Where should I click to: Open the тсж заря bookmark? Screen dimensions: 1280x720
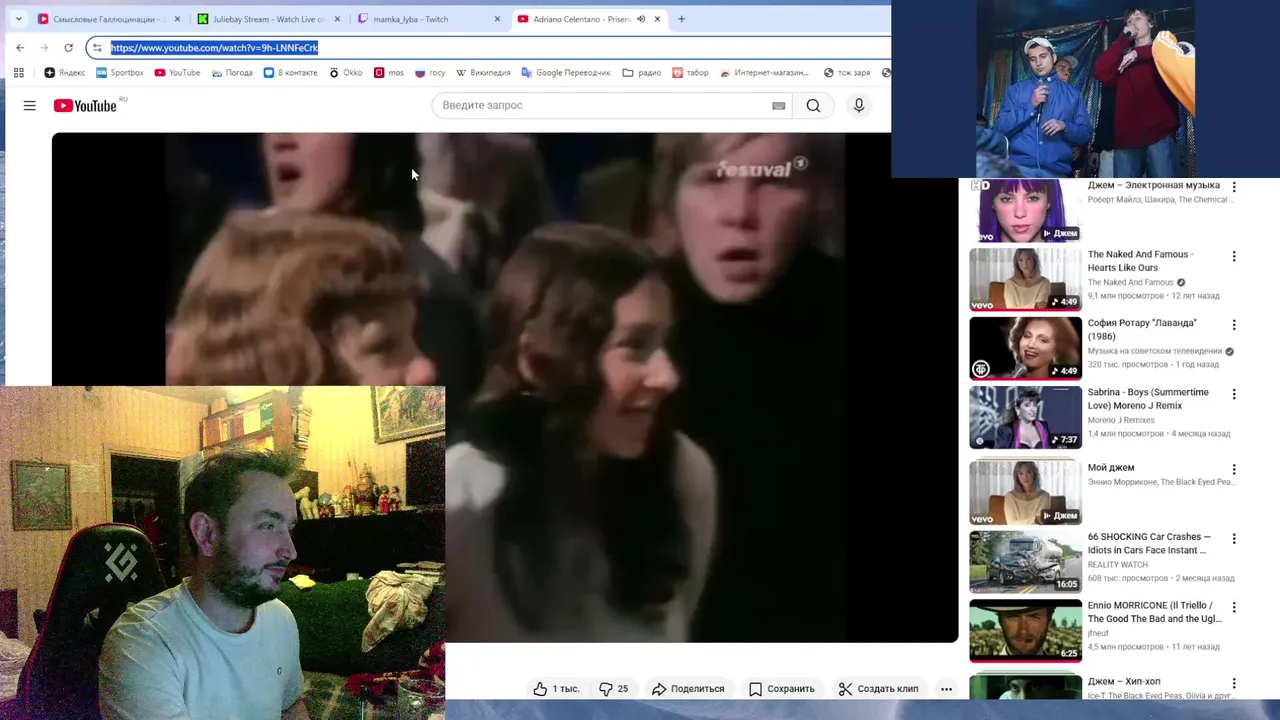(x=847, y=72)
